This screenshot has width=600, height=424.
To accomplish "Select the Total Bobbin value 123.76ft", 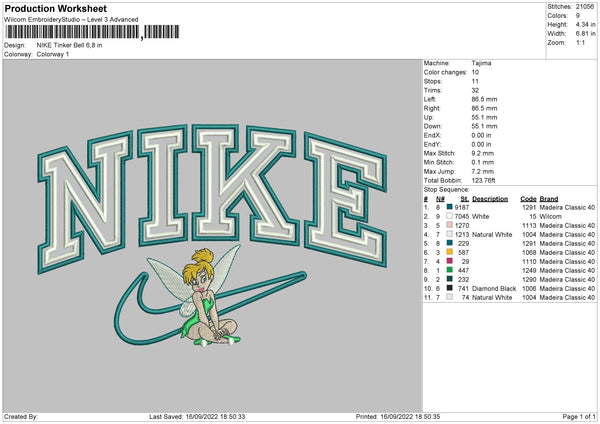I will tap(483, 180).
